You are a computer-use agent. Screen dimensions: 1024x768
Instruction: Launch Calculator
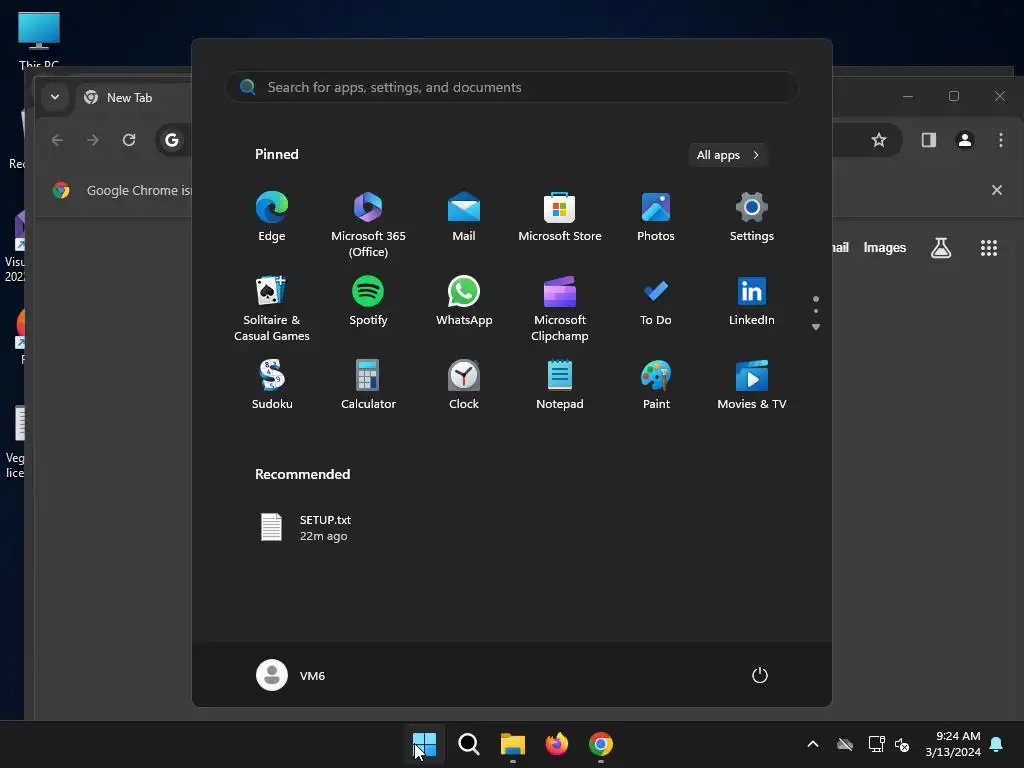(368, 385)
